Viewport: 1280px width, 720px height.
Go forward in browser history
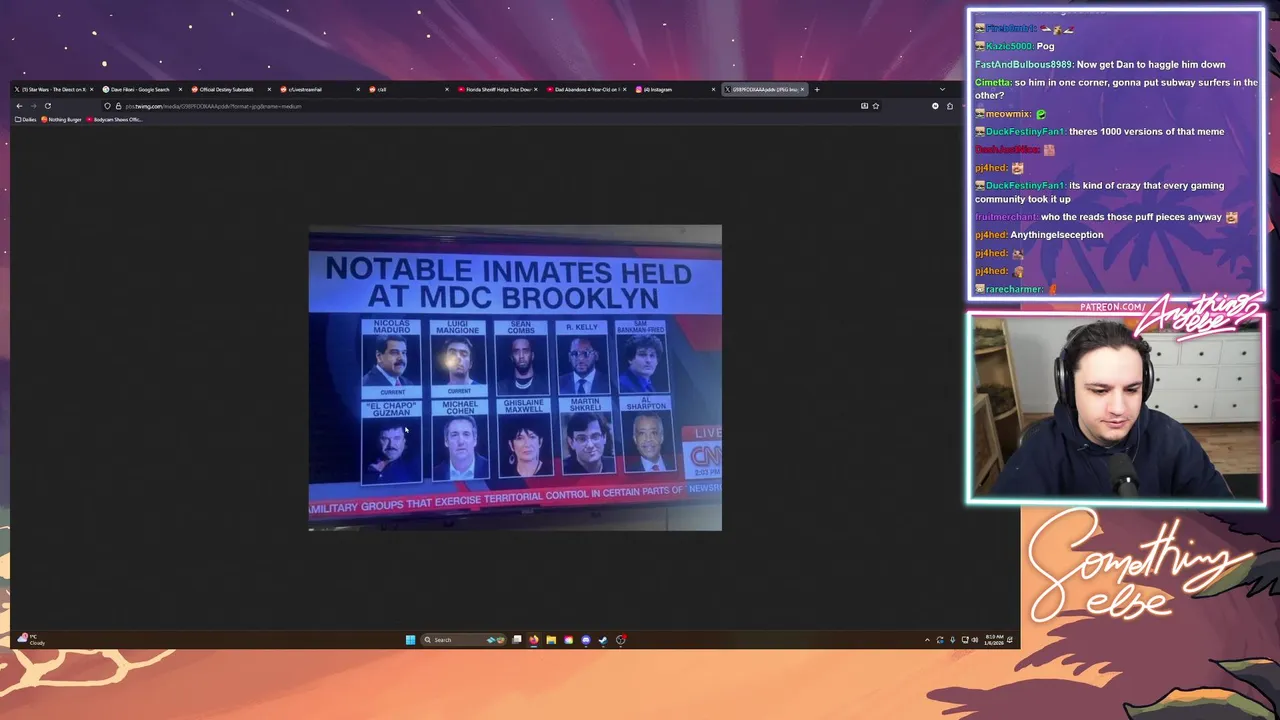33,106
